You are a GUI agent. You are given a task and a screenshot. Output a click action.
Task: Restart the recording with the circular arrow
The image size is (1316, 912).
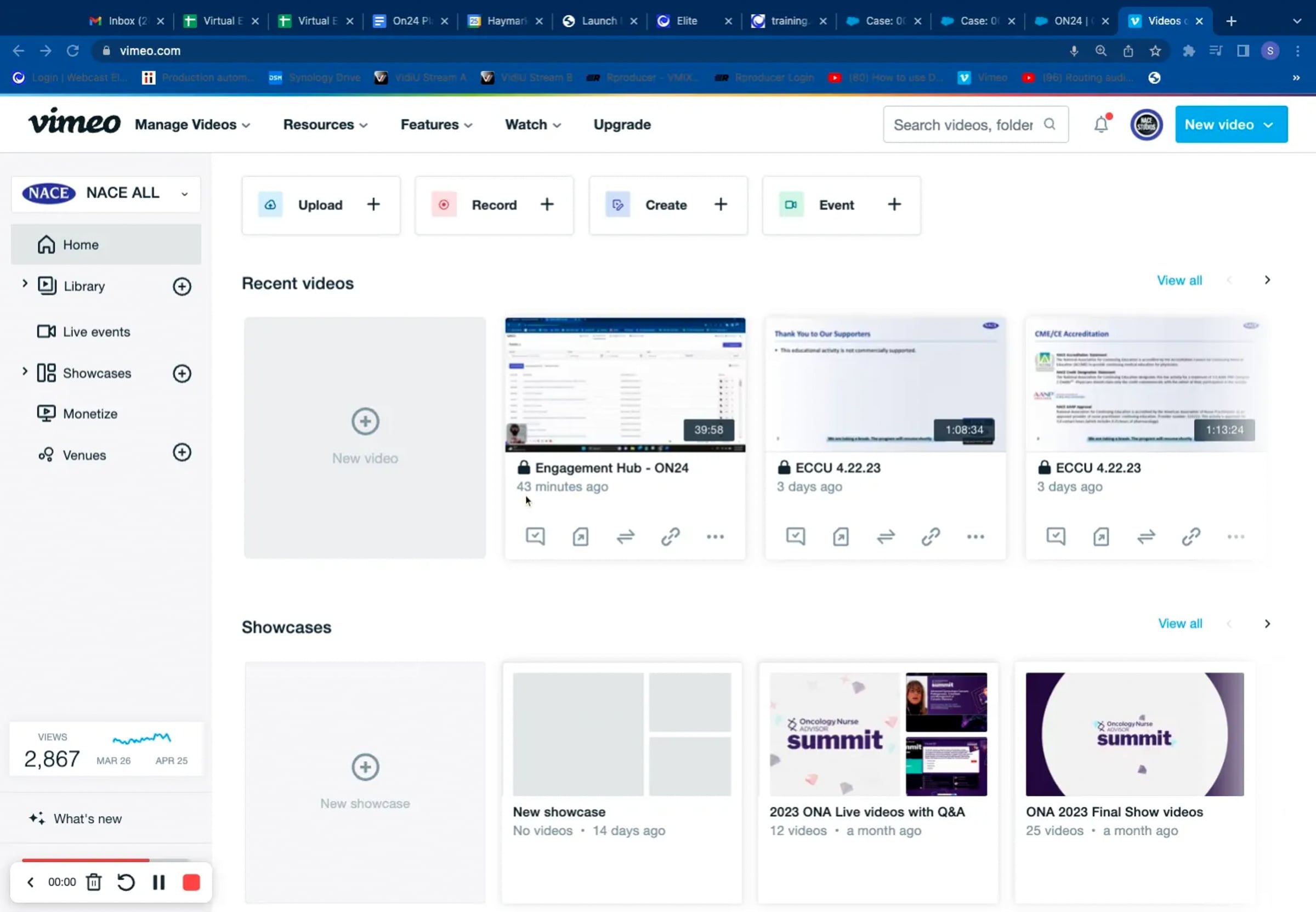point(126,882)
